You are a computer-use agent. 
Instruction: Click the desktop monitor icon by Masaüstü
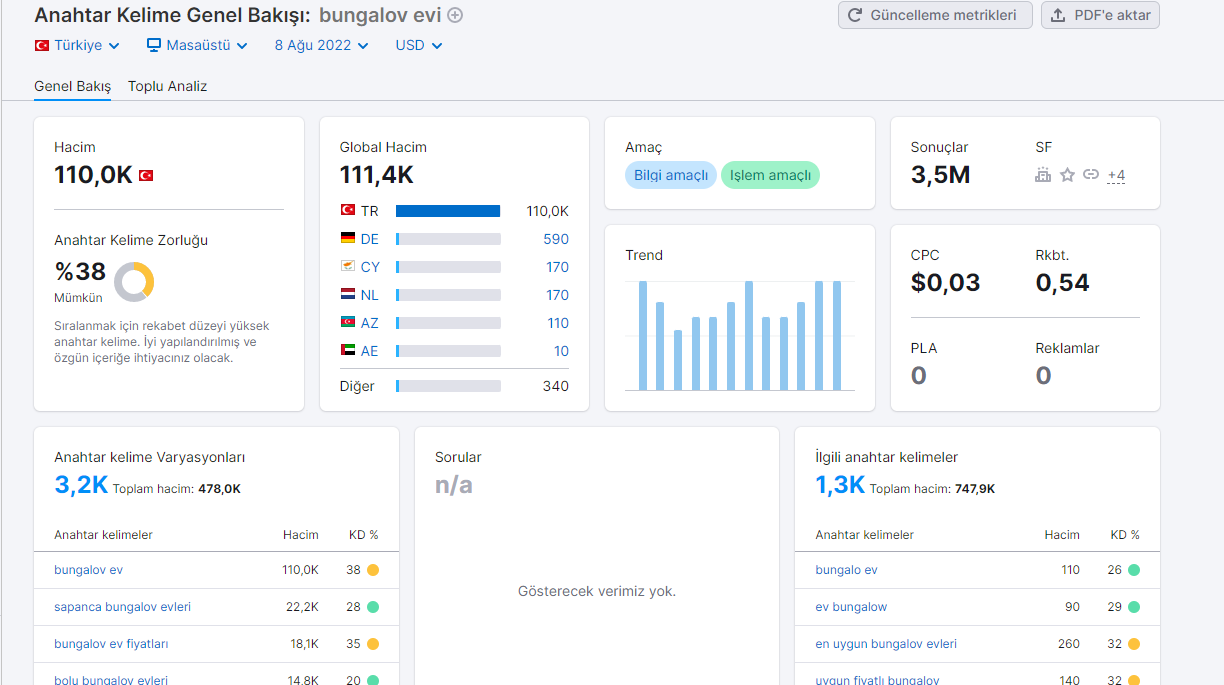click(x=154, y=45)
